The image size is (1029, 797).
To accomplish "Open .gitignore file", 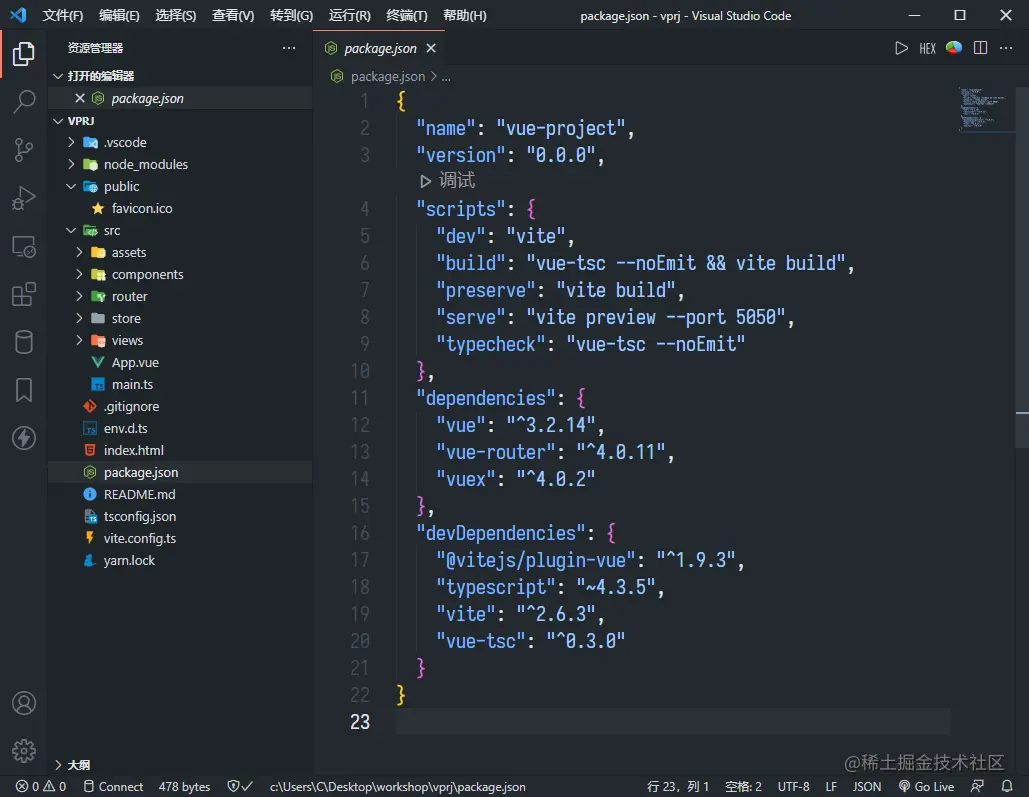I will pyautogui.click(x=131, y=406).
